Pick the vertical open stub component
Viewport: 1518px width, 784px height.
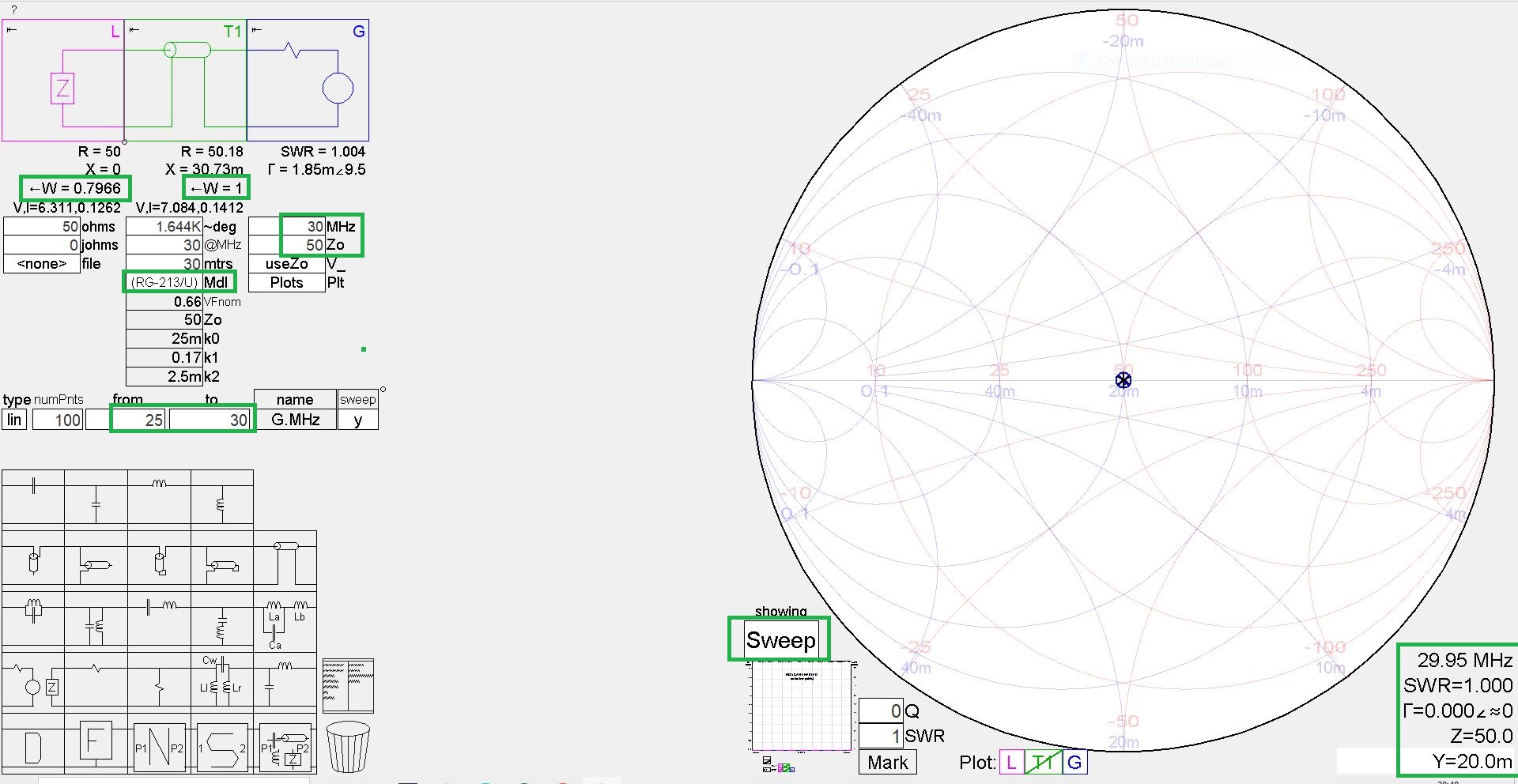click(33, 561)
